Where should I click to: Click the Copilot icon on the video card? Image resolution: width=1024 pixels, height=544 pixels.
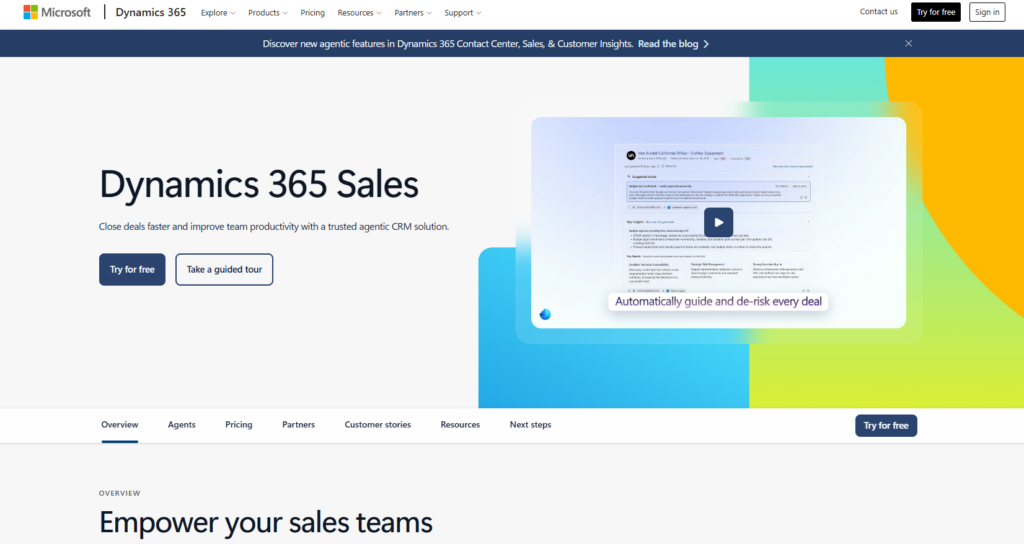(545, 314)
